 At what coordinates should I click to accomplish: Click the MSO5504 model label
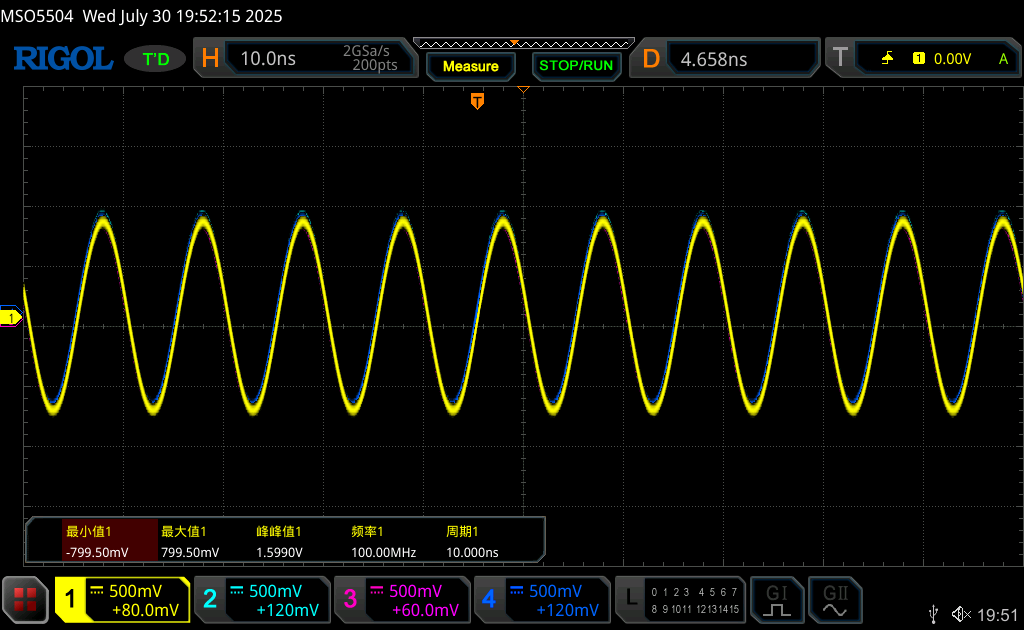coord(37,16)
